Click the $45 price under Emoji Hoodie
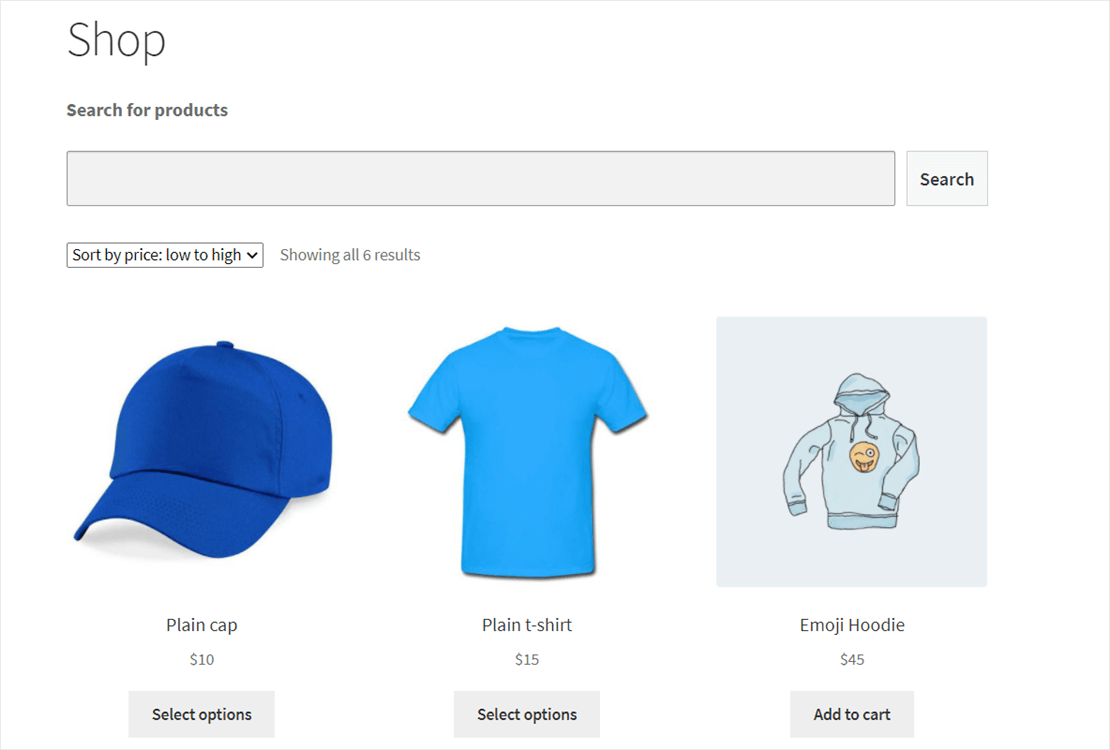This screenshot has height=750, width=1110. pos(851,659)
